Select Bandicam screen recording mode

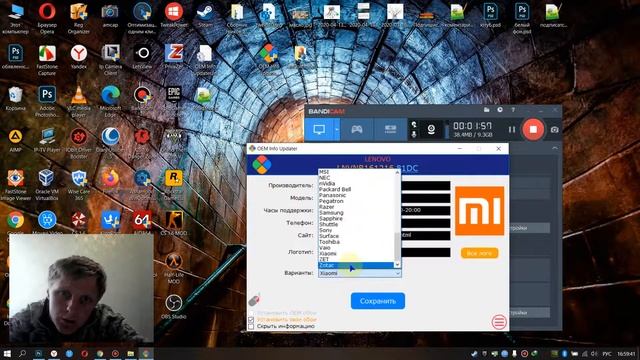tap(319, 130)
